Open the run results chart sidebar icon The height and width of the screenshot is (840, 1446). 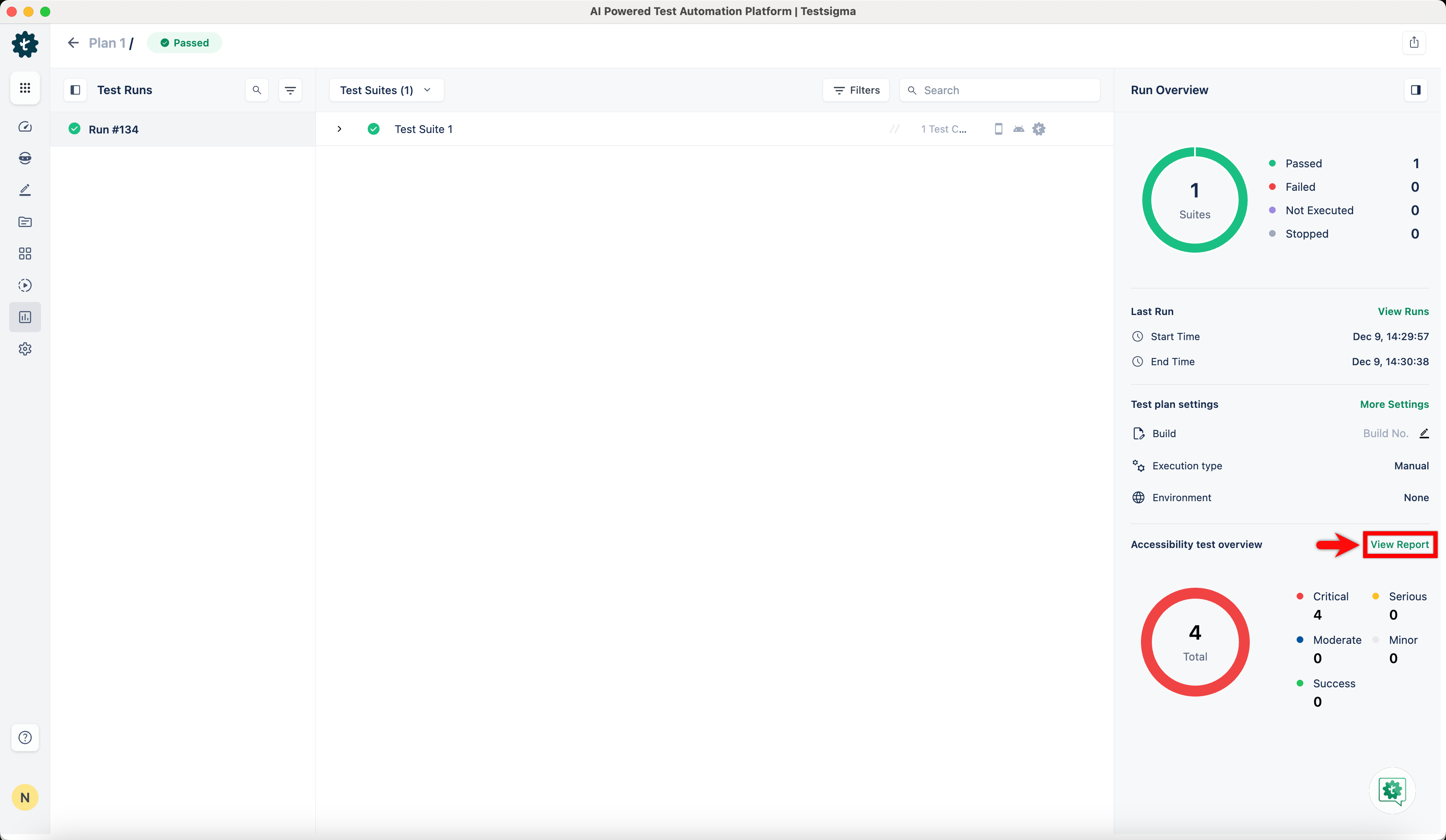tap(25, 317)
